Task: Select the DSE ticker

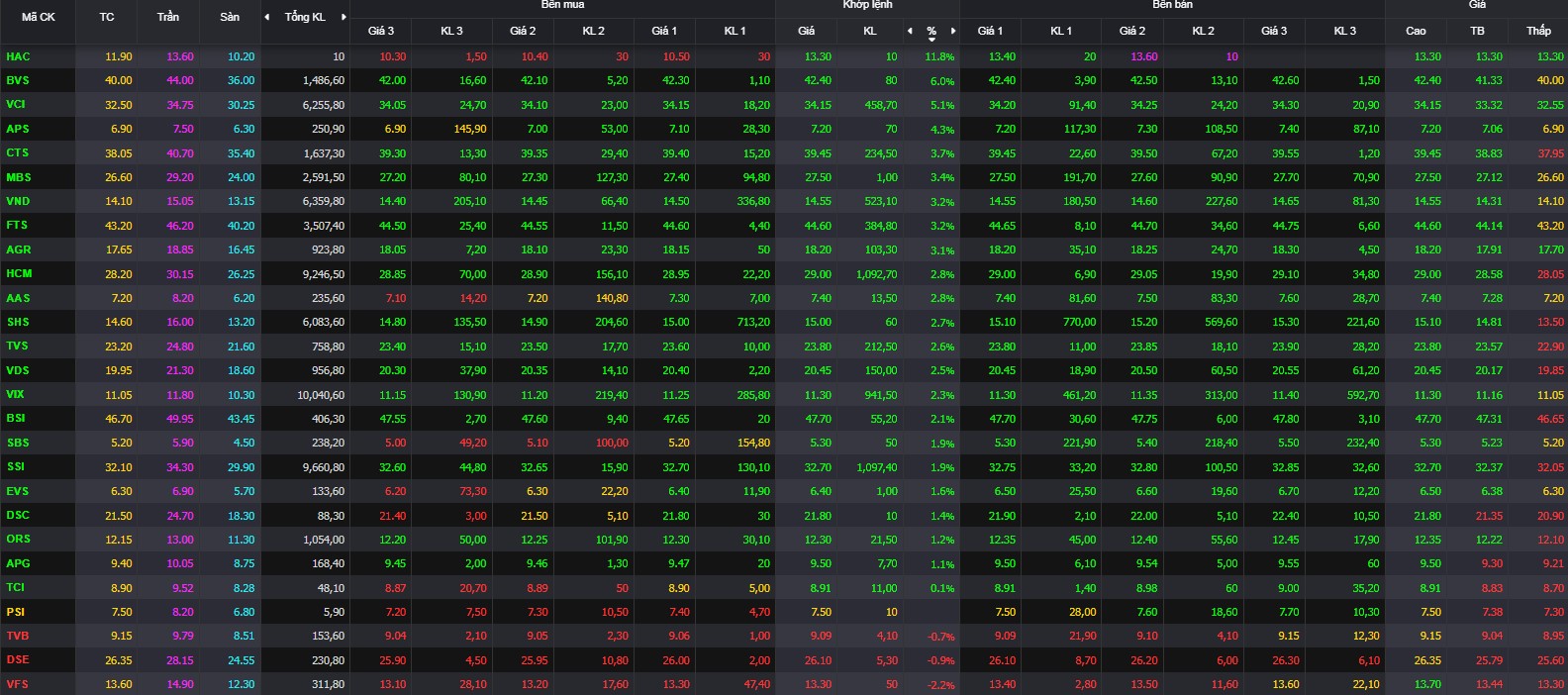Action: [18, 659]
